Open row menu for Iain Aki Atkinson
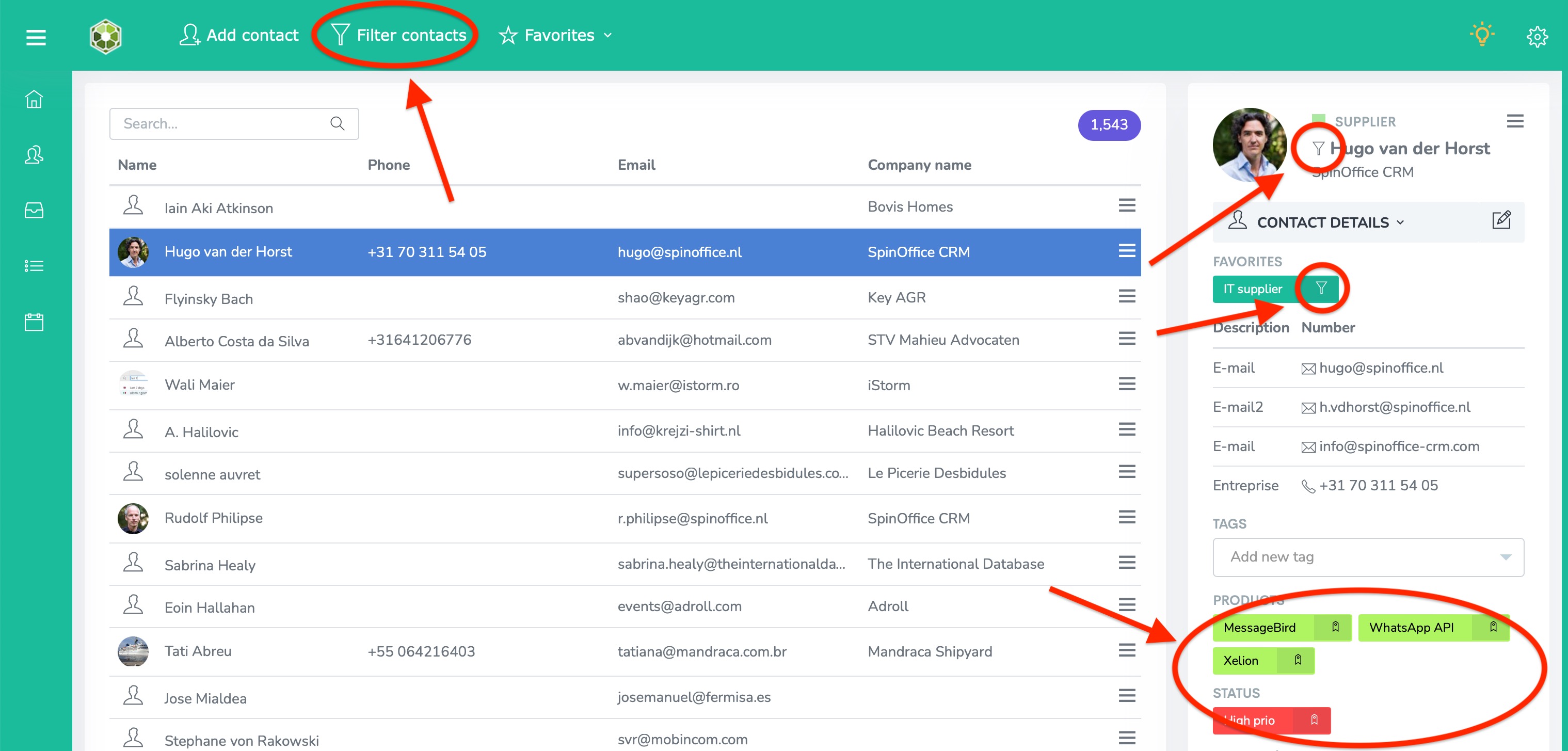This screenshot has width=1568, height=751. coord(1127,205)
